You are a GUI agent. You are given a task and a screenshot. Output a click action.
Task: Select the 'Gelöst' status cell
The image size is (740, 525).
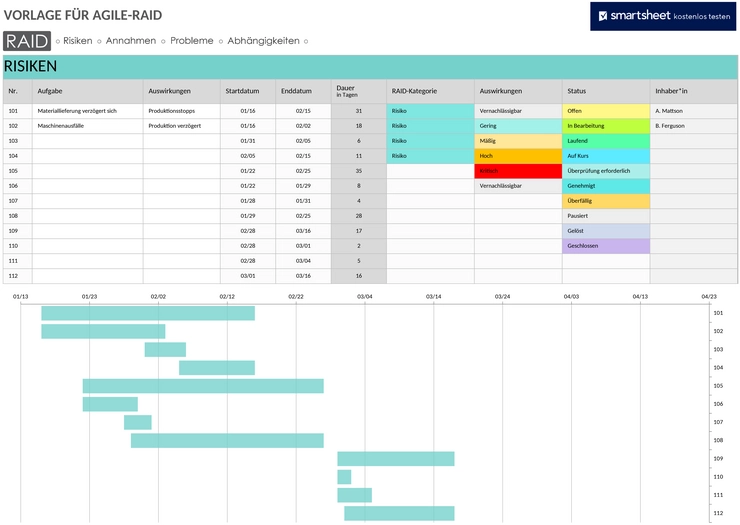606,231
